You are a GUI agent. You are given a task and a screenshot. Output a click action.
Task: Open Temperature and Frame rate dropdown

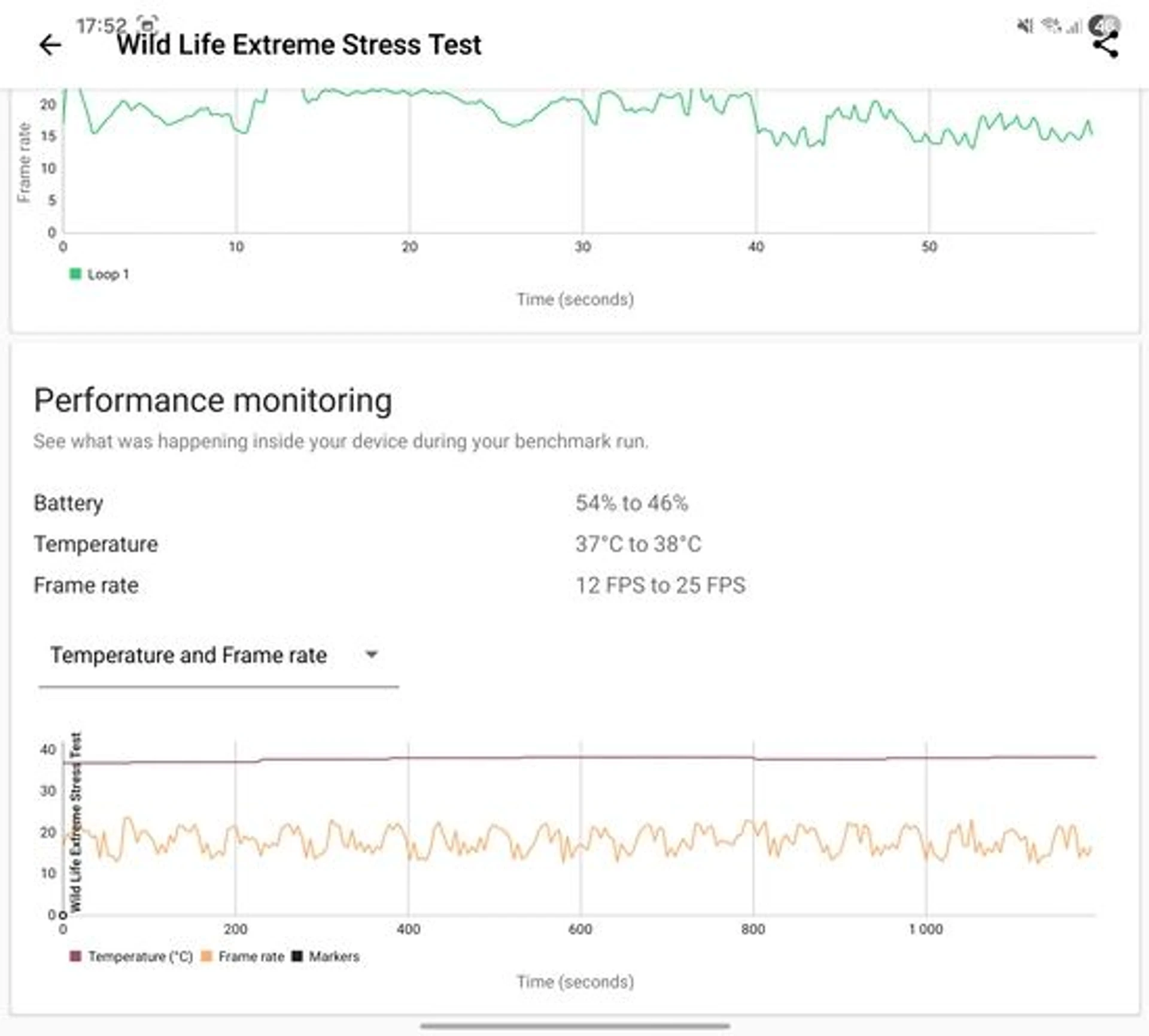click(x=189, y=655)
